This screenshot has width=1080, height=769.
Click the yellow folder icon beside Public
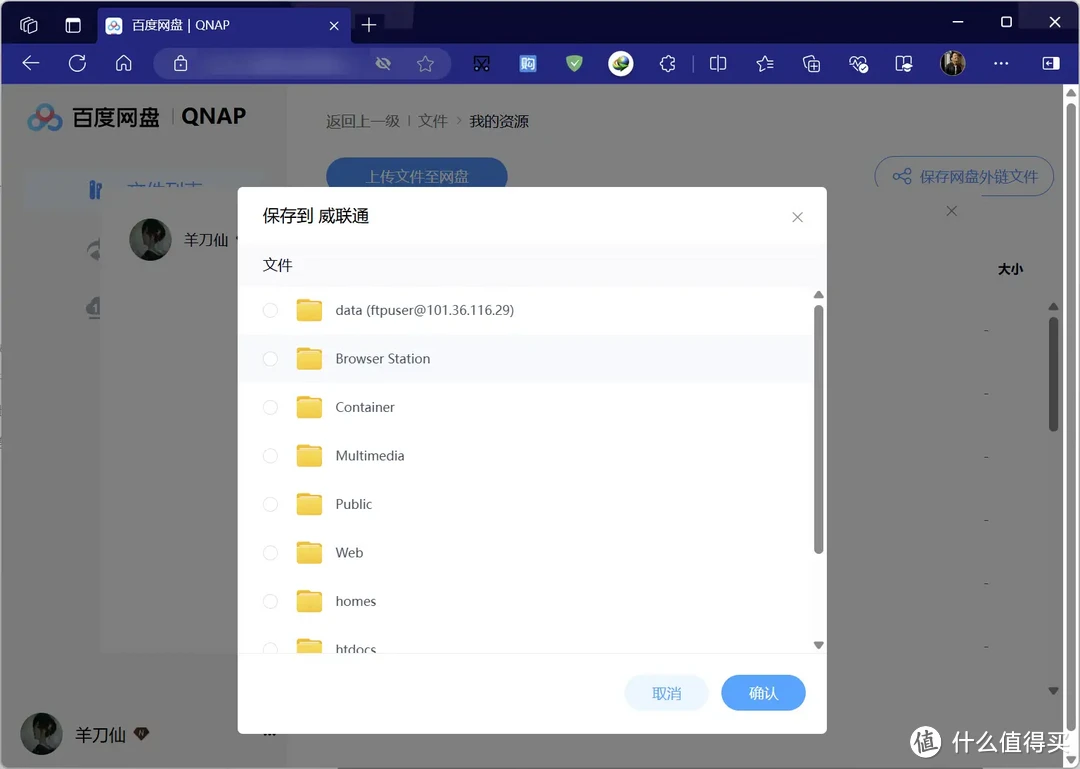(309, 504)
